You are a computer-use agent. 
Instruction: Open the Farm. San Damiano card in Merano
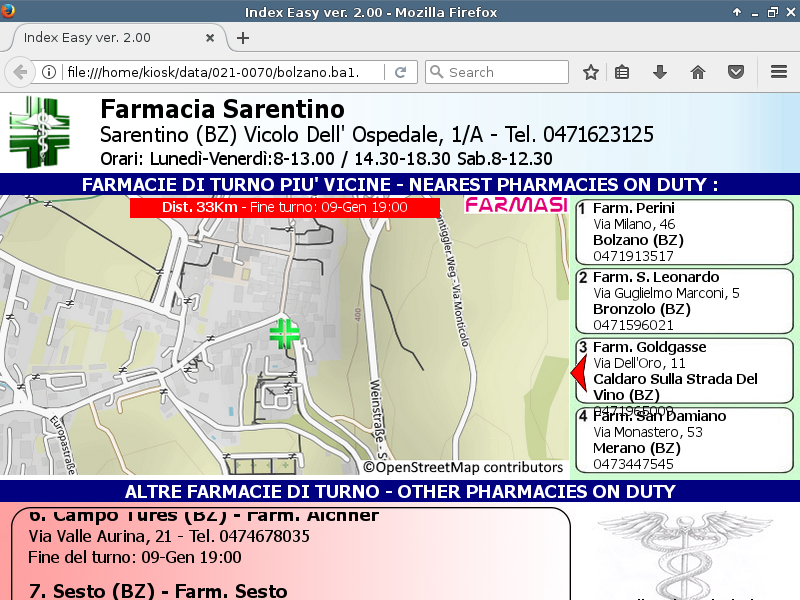click(684, 440)
